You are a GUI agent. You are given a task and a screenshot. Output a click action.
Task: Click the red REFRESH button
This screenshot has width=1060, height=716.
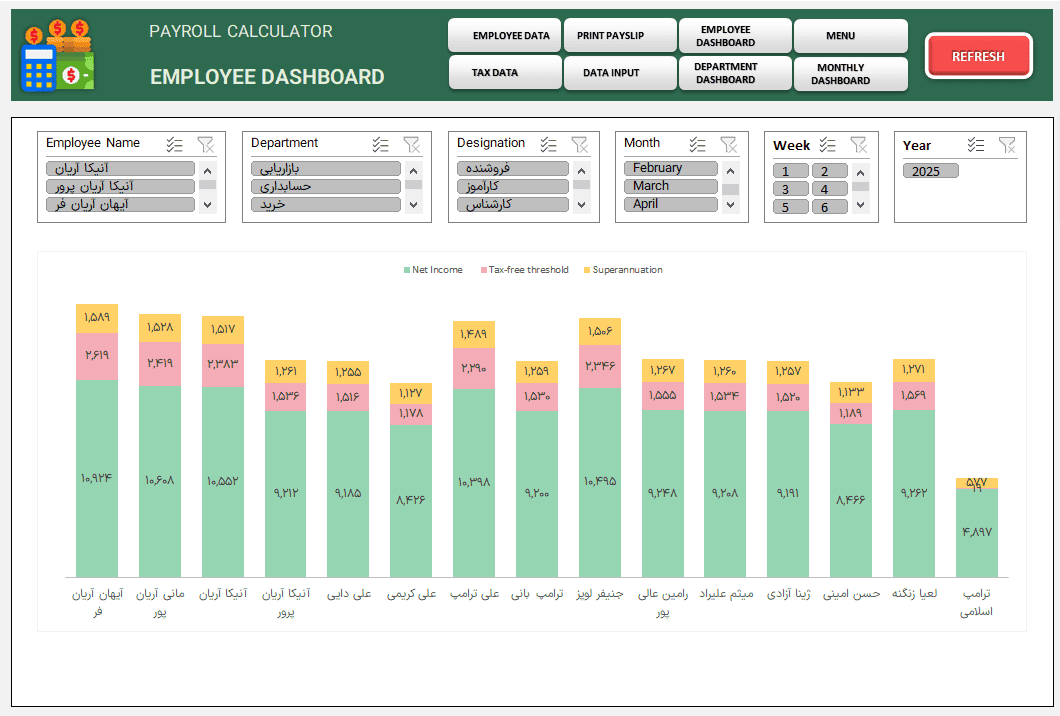[x=978, y=56]
